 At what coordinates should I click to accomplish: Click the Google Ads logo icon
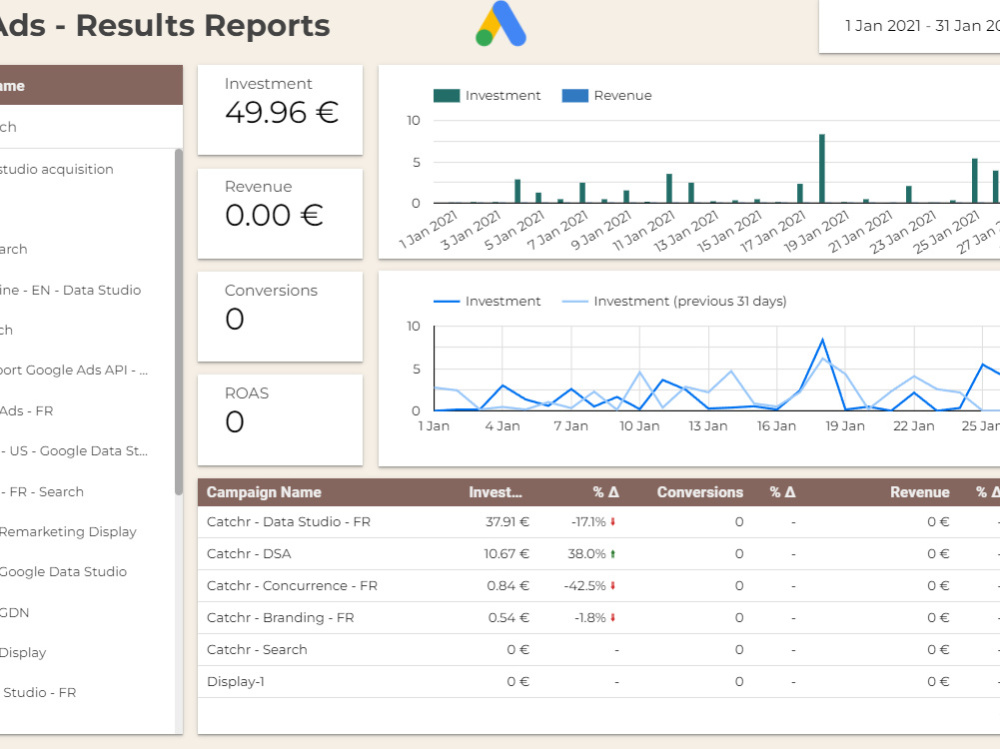(501, 24)
